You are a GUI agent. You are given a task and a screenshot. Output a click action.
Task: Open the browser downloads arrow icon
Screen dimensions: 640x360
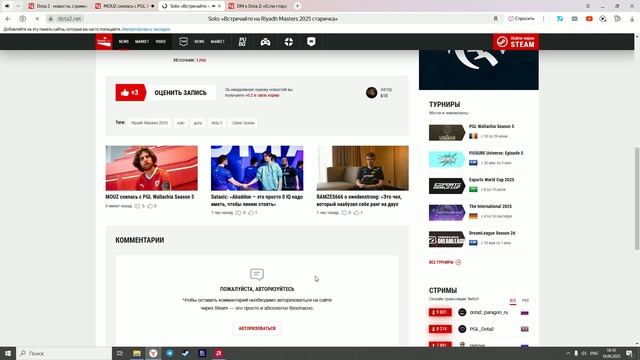pyautogui.click(x=632, y=19)
